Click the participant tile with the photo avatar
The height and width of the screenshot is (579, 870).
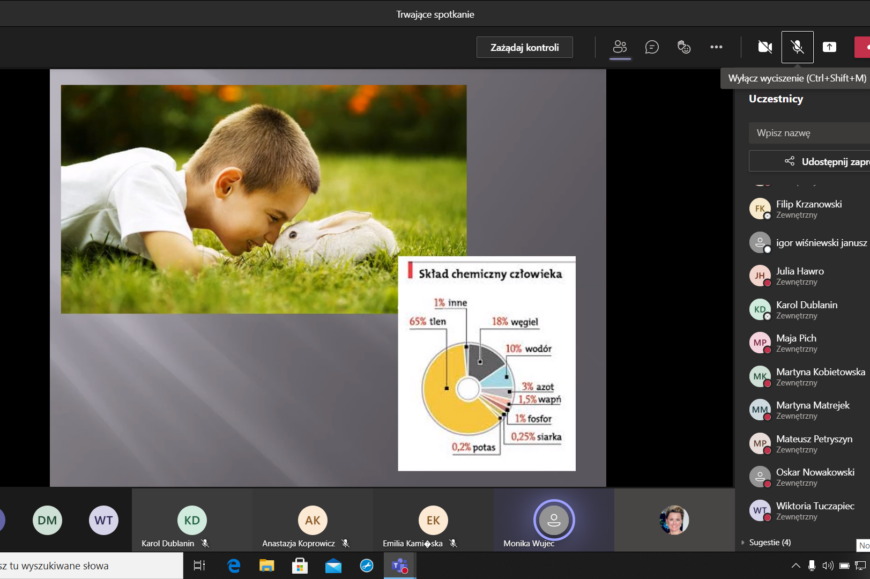(674, 520)
